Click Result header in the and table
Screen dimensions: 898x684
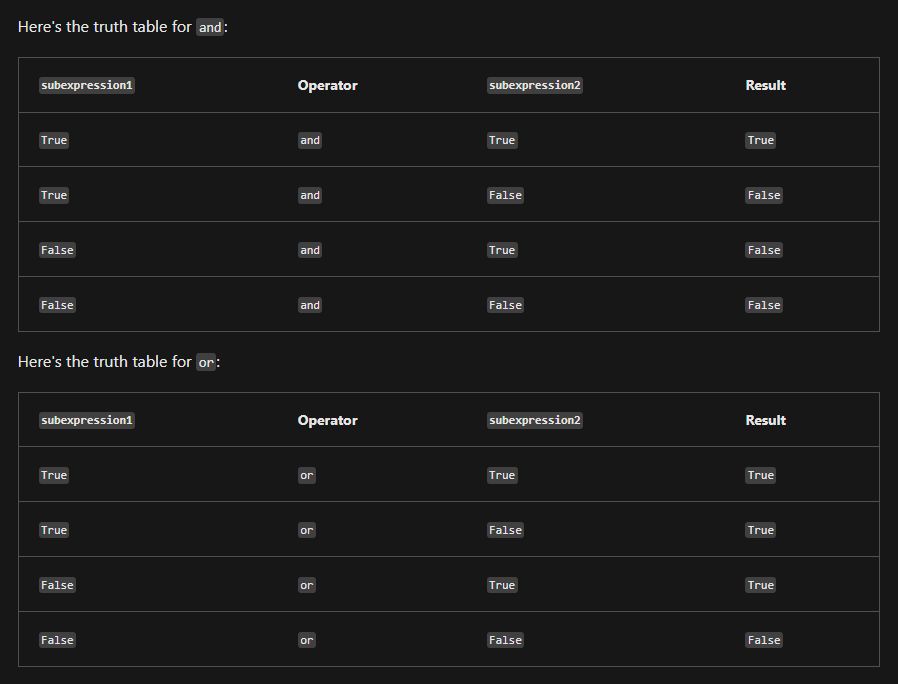766,85
